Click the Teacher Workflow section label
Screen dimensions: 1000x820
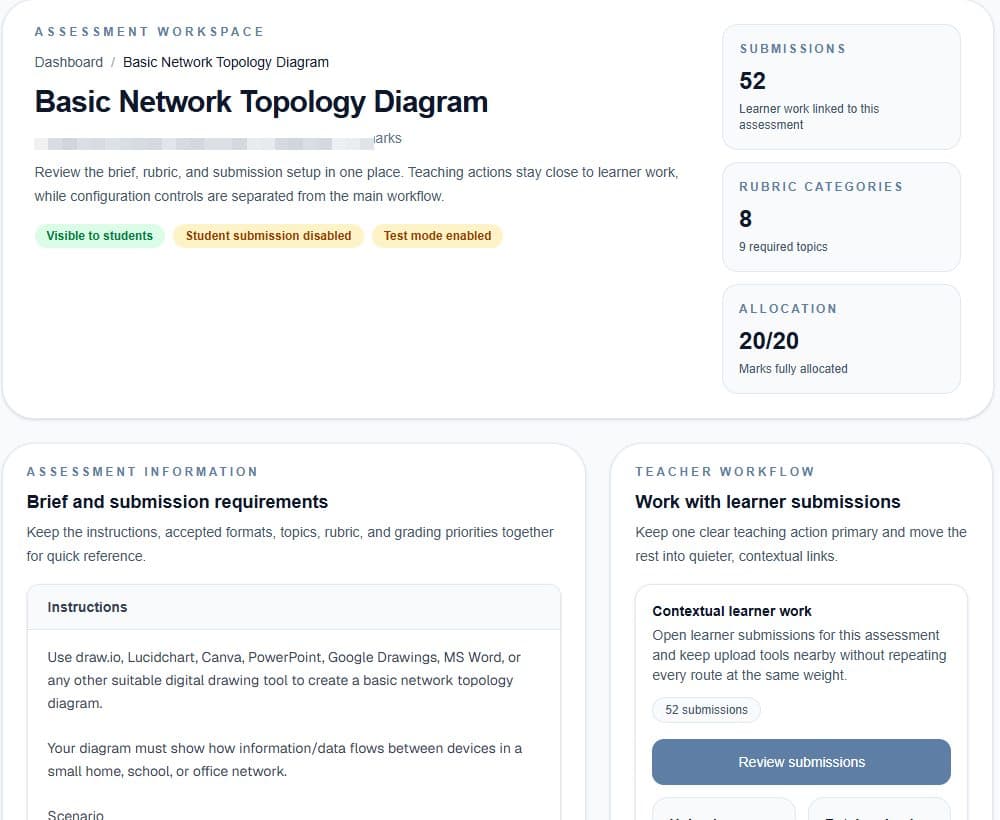click(725, 472)
